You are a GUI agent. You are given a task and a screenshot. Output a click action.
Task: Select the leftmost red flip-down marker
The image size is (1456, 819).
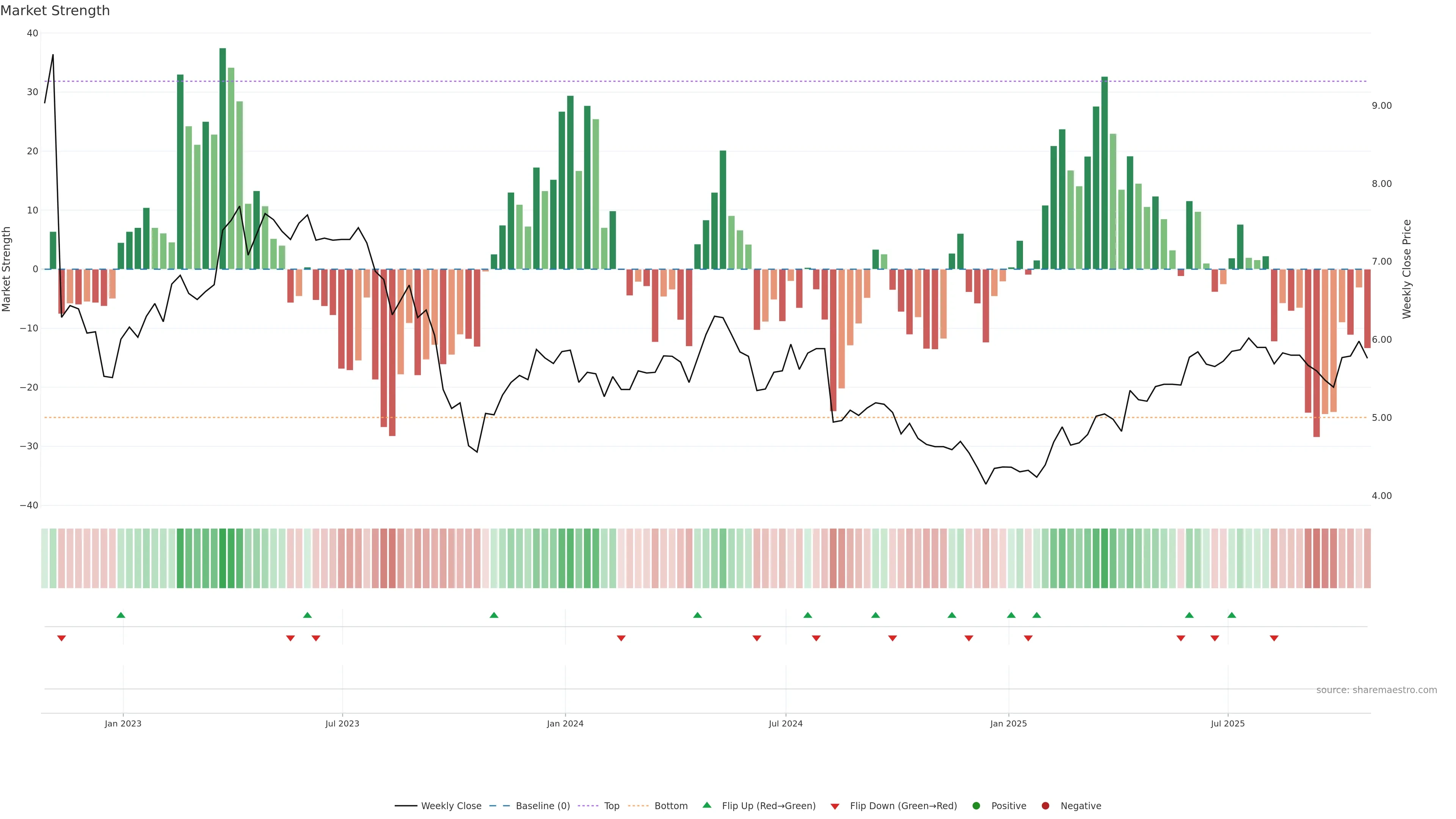click(61, 638)
